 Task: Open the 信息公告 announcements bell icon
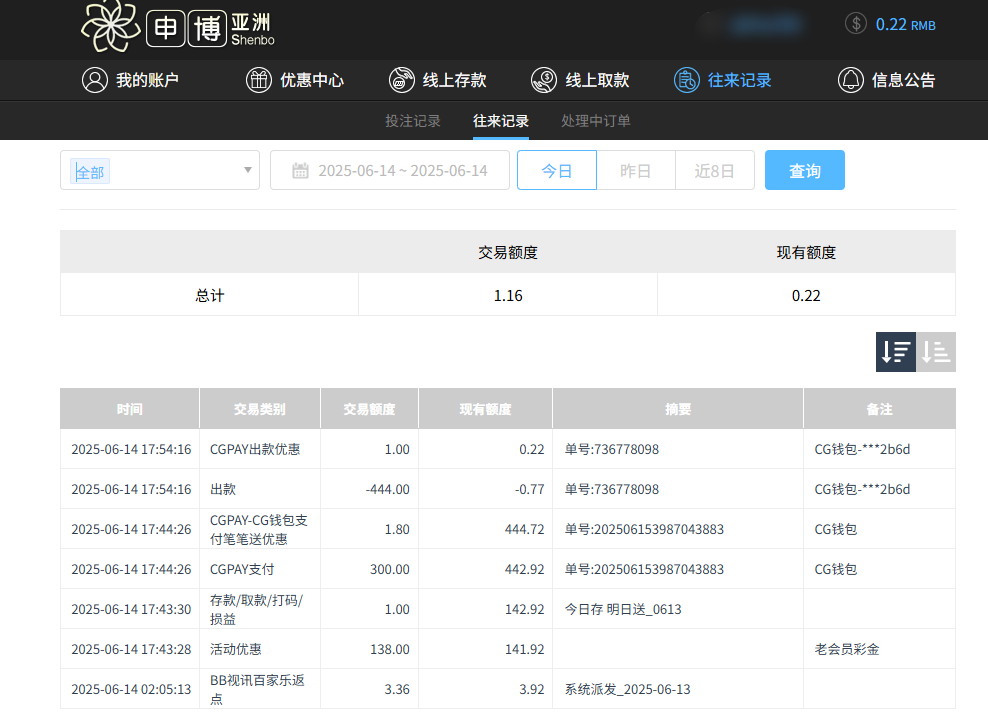(x=851, y=80)
